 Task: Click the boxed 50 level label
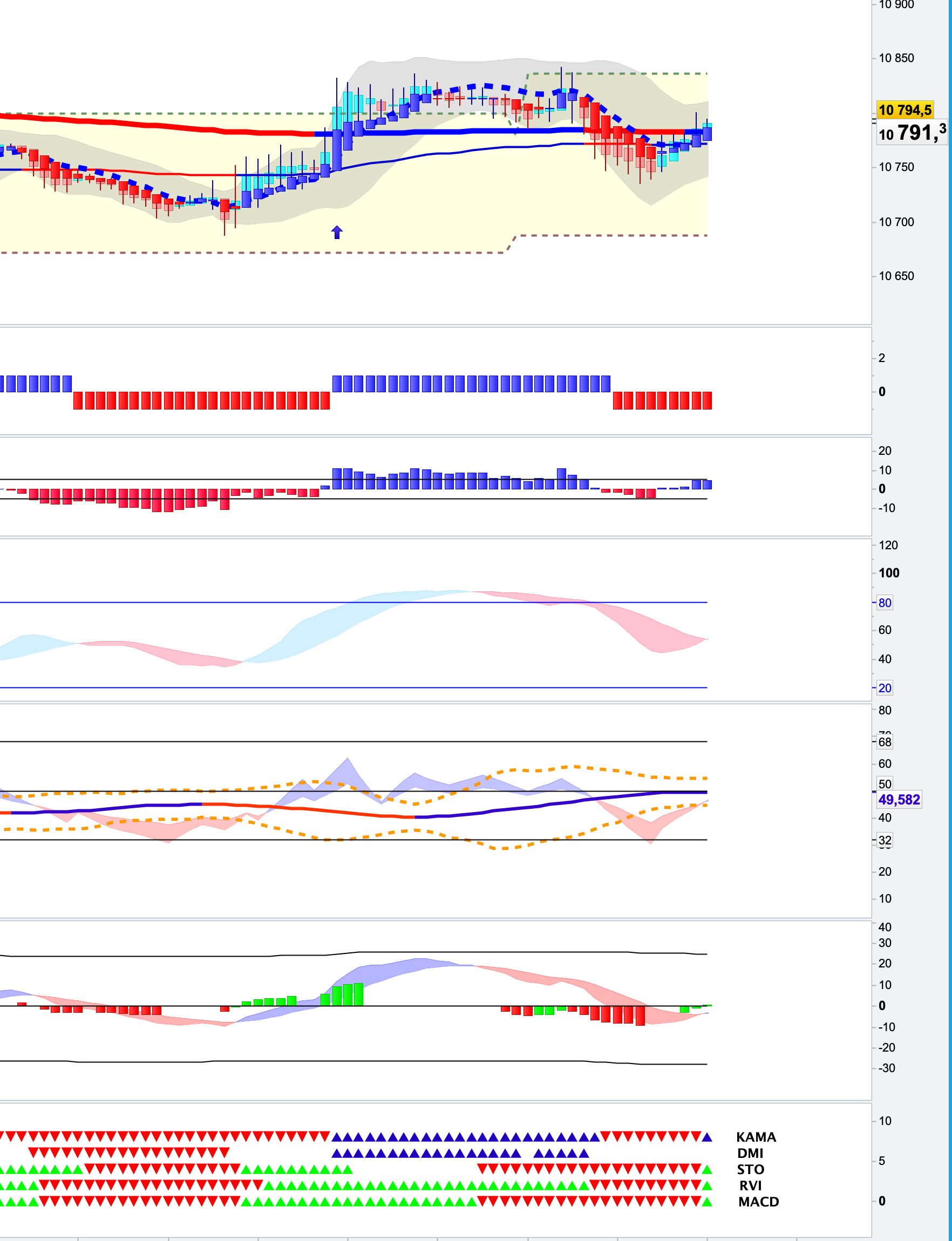(x=885, y=784)
